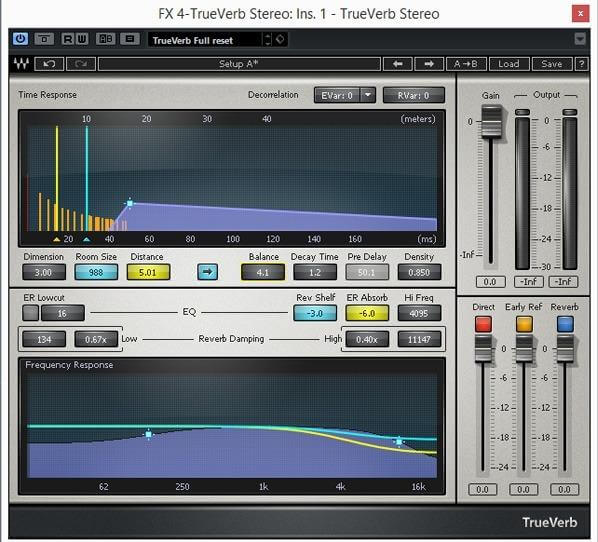Close the TrueVerb plugin window
Screen dimensions: 598x542
(x=580, y=14)
